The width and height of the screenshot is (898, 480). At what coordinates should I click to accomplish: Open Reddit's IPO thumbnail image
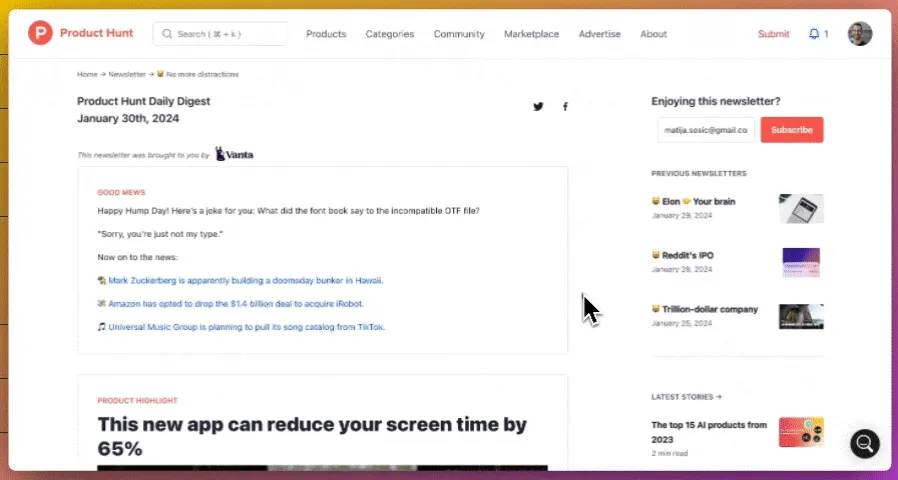[x=801, y=262]
